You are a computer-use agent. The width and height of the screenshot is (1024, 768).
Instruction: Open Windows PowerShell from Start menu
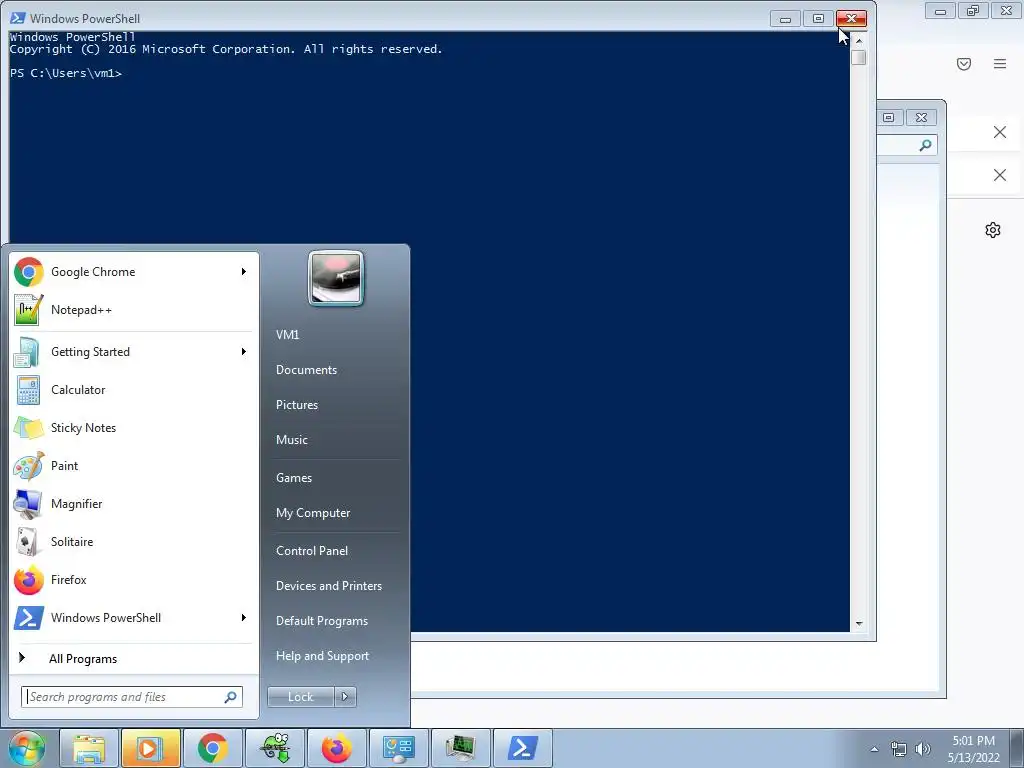pyautogui.click(x=134, y=618)
